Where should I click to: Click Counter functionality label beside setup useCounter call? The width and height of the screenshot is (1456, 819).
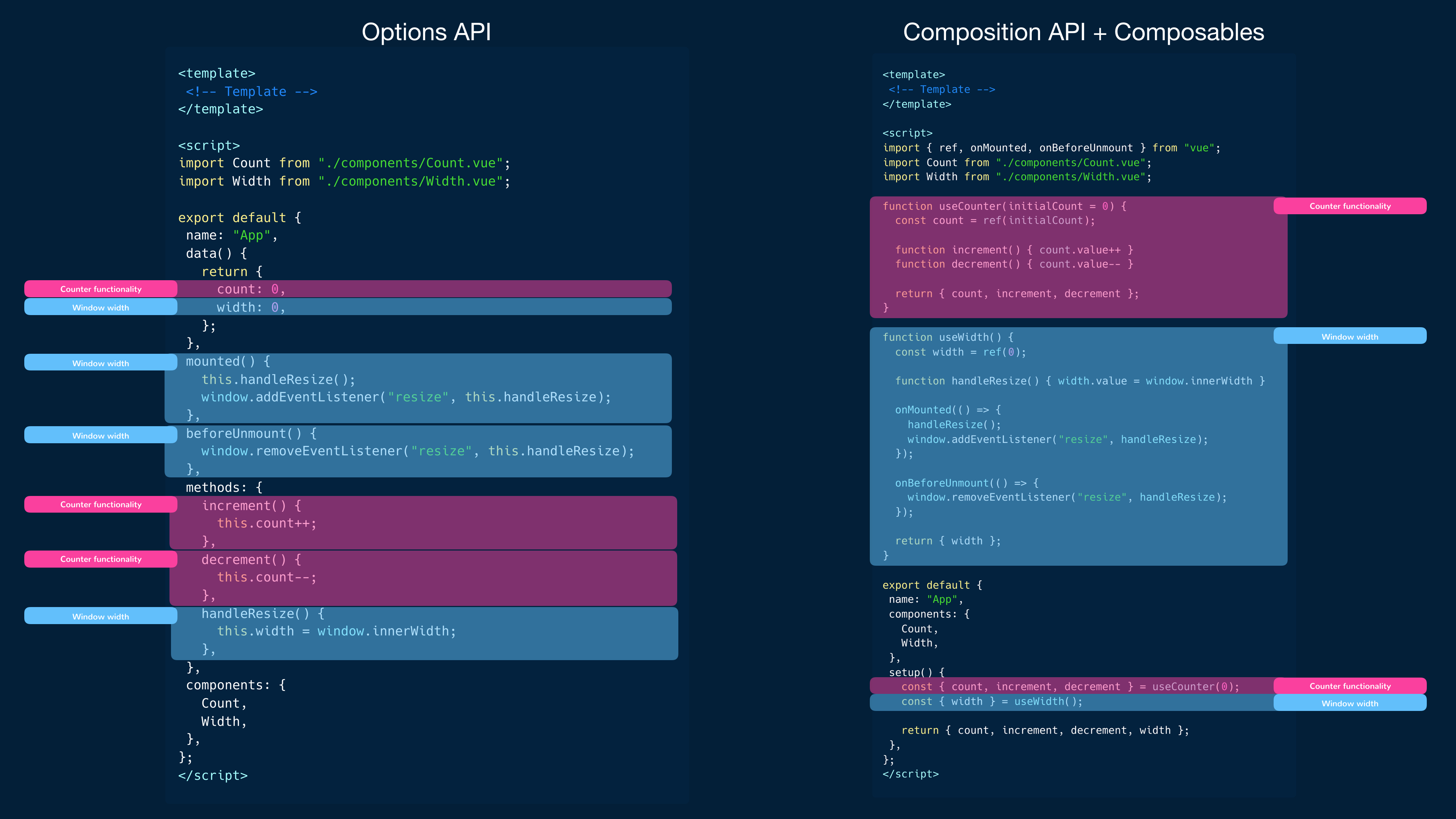1350,686
